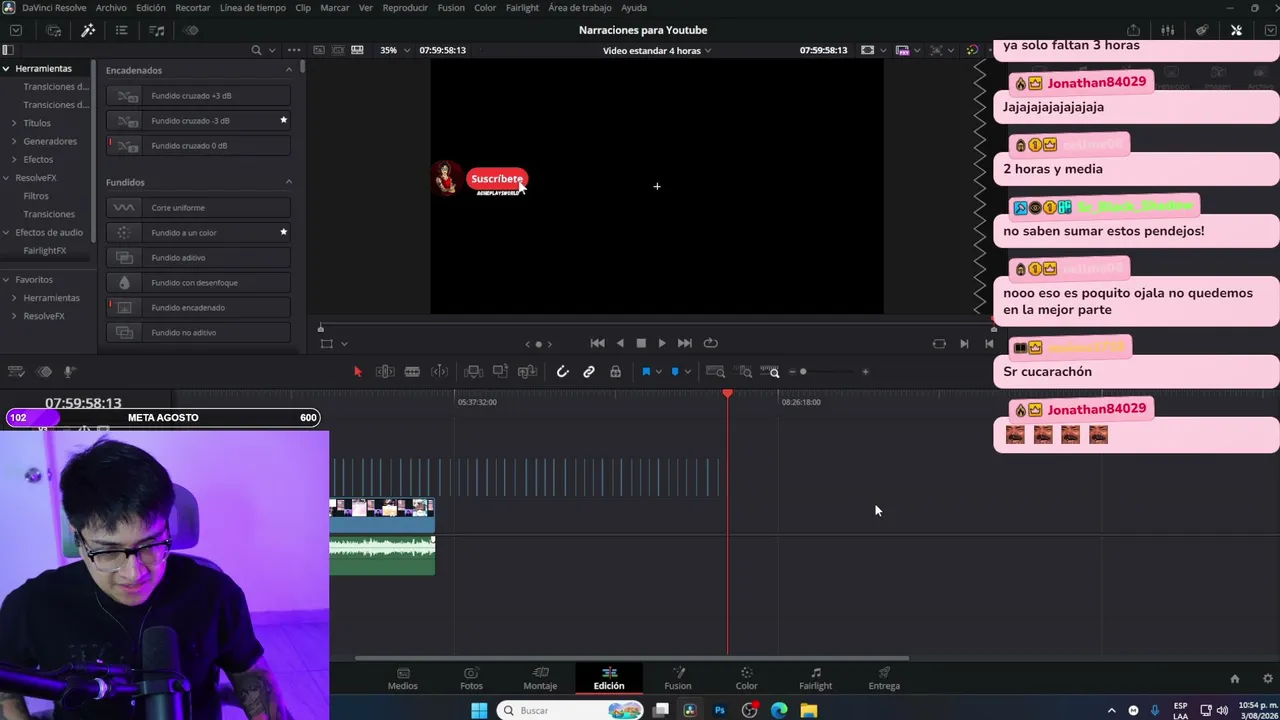Screen dimensions: 1280x720
Task: Stop playback
Action: pyautogui.click(x=641, y=343)
